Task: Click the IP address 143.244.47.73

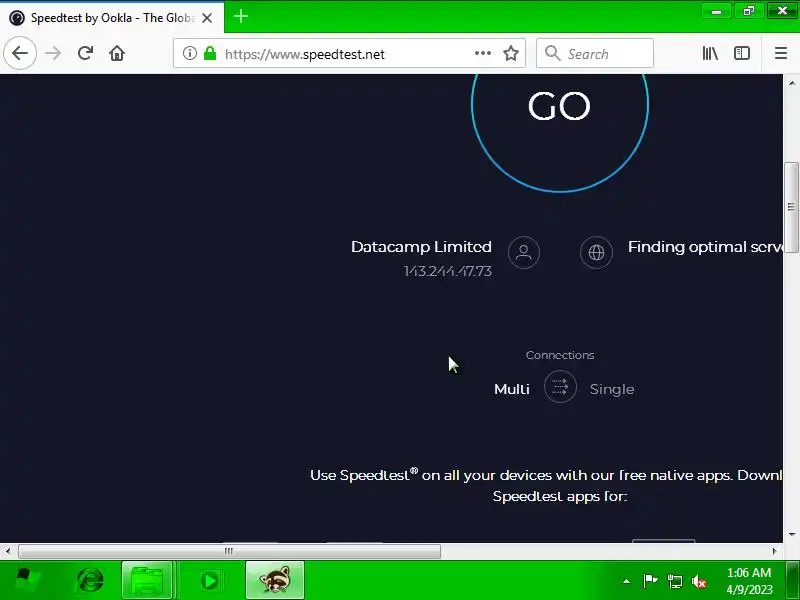Action: coord(447,271)
